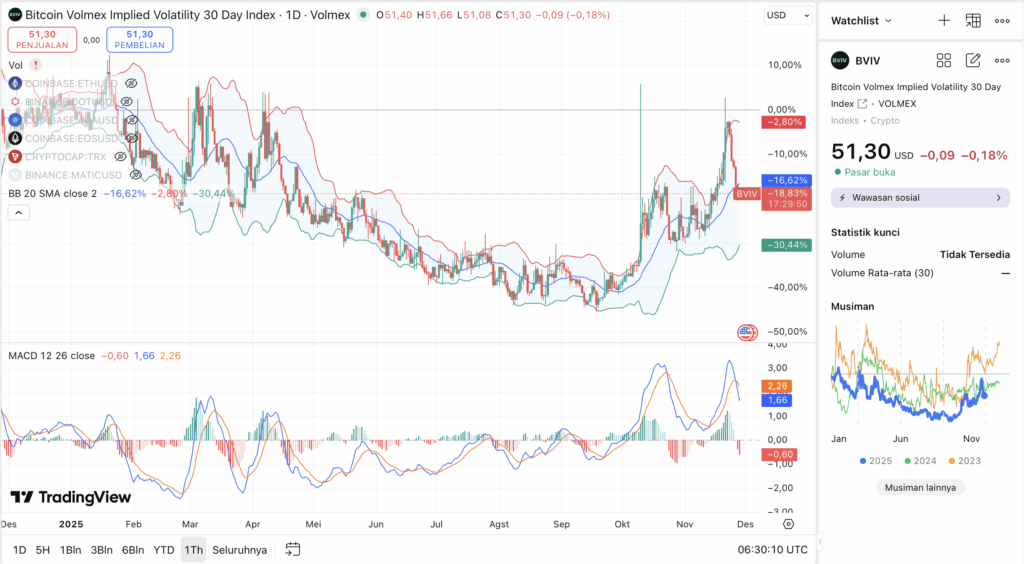Open the Wawasan sosial banner

click(919, 197)
